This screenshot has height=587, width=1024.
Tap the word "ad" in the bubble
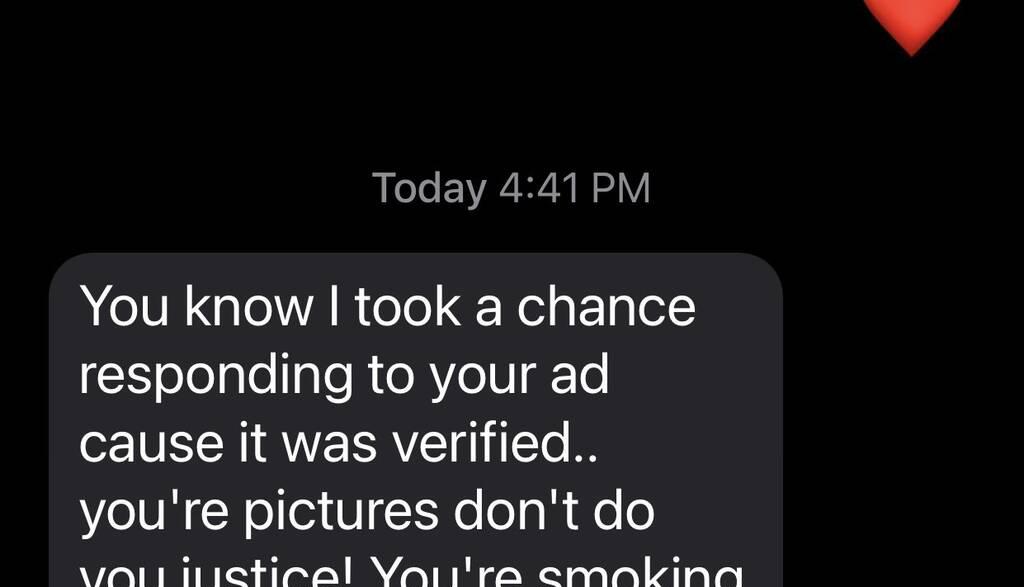pos(580,375)
